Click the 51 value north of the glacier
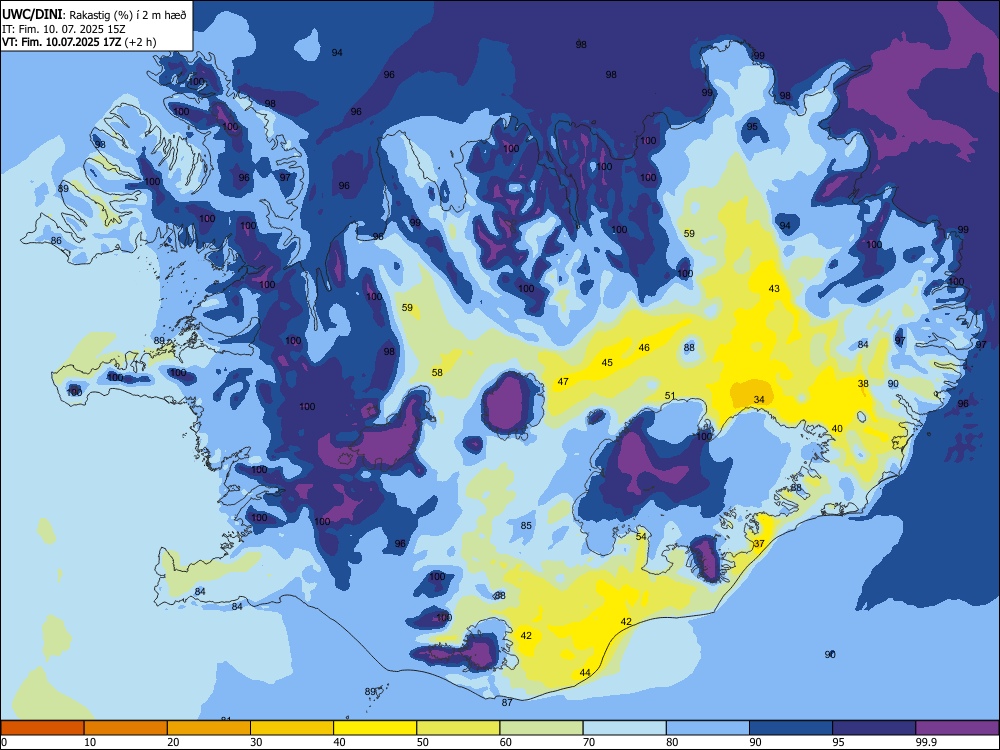Viewport: 1000px width, 750px height. click(x=670, y=395)
